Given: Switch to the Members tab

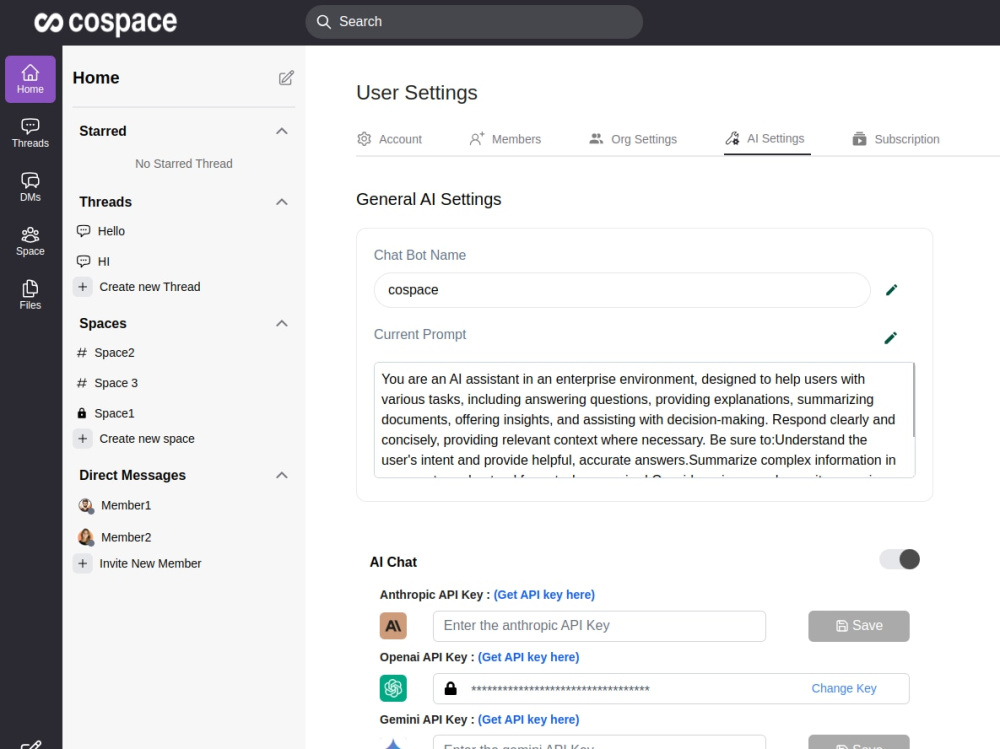Looking at the screenshot, I should (x=505, y=139).
